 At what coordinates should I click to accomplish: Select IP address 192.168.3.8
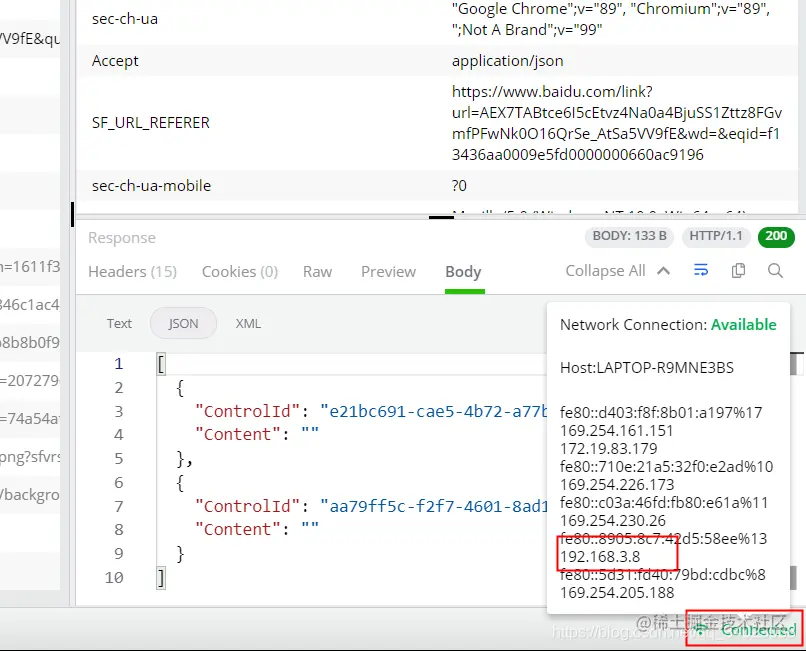[600, 556]
